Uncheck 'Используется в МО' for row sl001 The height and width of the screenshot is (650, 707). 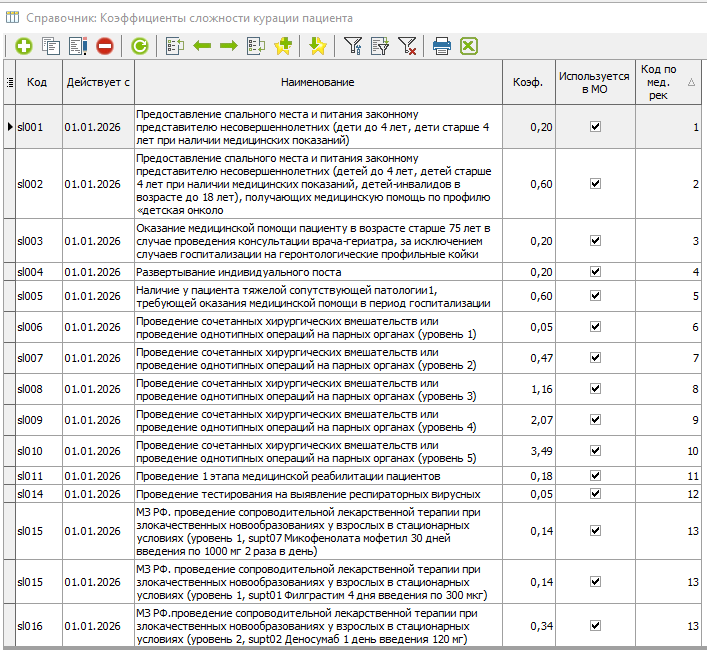coord(595,127)
